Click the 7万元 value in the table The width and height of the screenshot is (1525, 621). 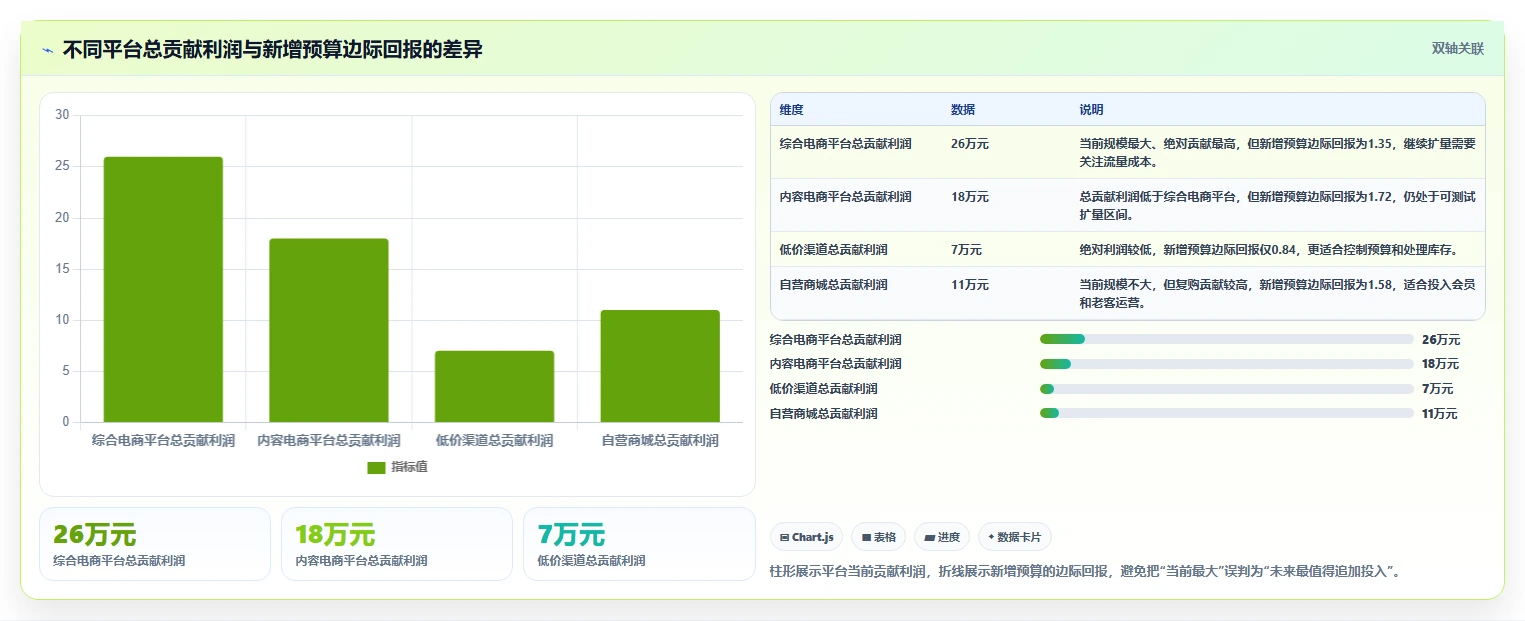click(966, 250)
